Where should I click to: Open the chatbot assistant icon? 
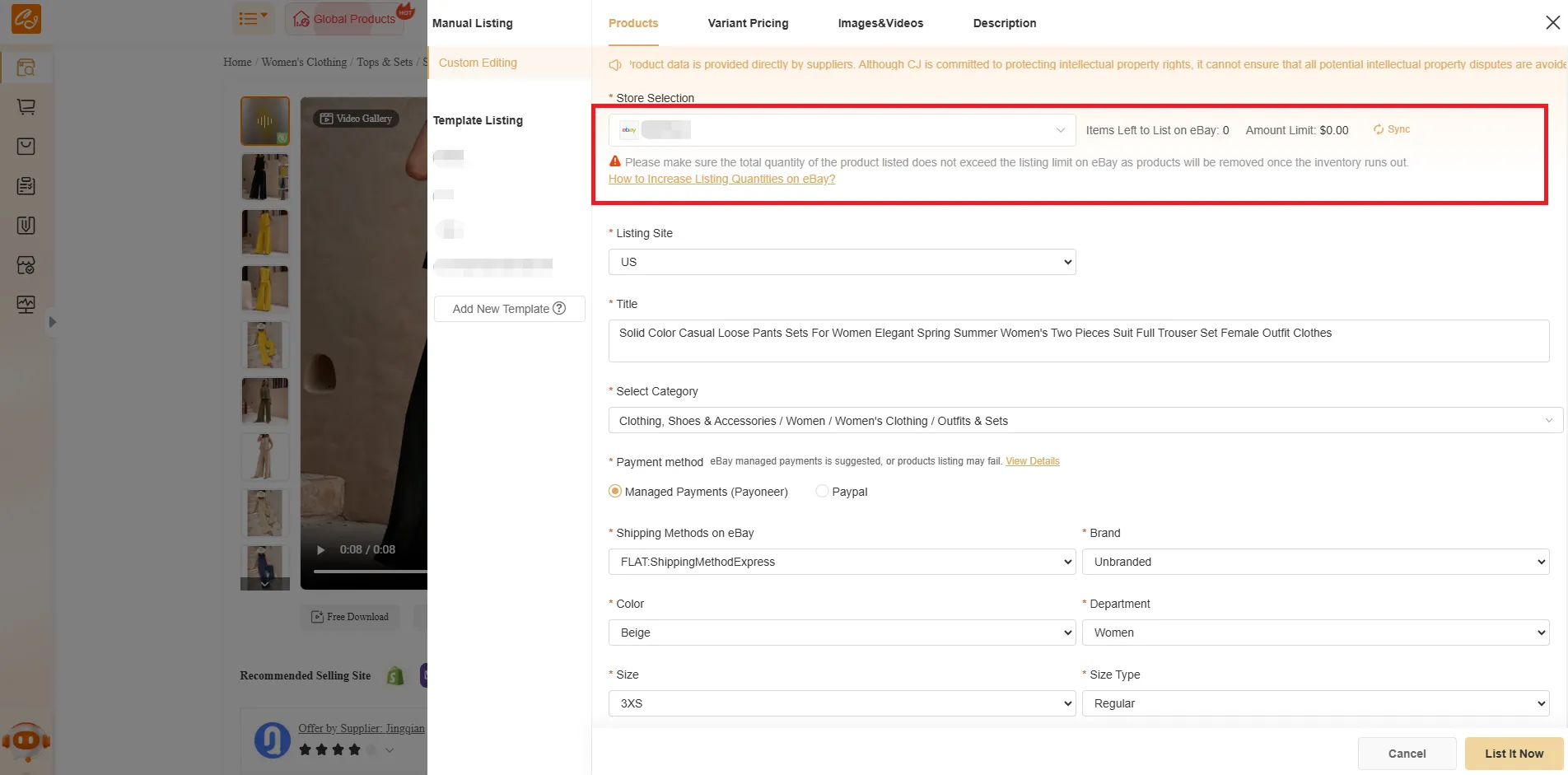pyautogui.click(x=26, y=741)
